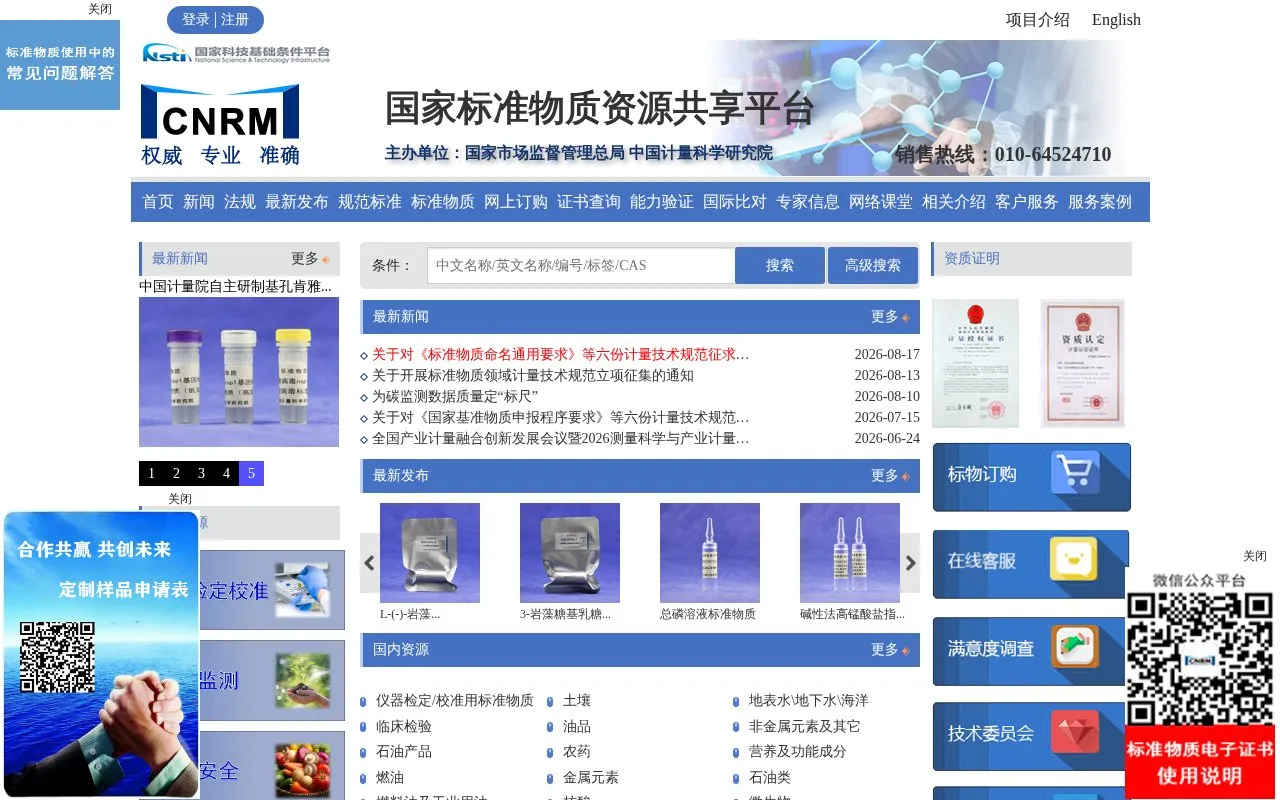Click the 登录 | 注册 button

point(216,20)
